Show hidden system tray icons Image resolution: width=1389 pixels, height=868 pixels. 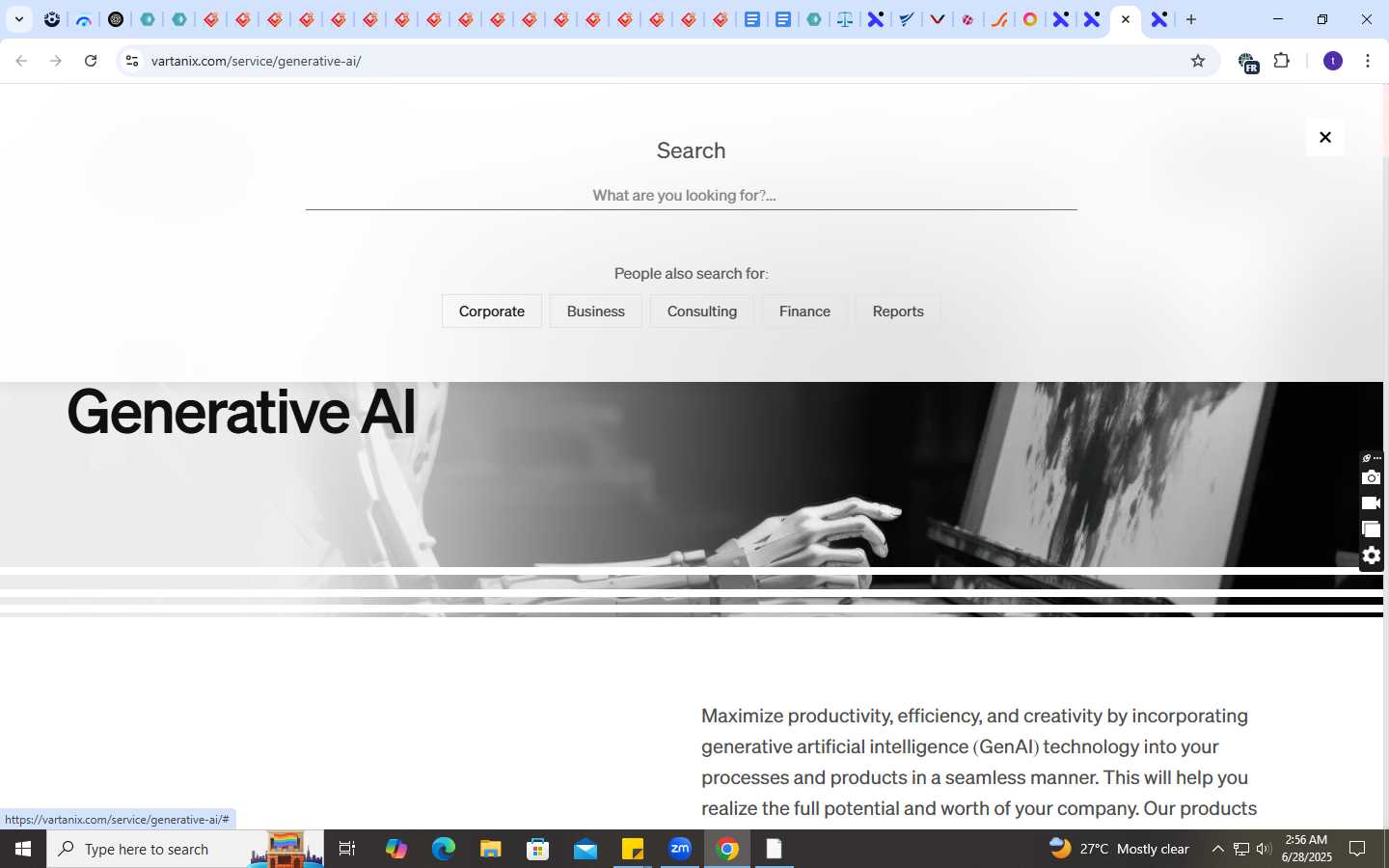point(1217,849)
